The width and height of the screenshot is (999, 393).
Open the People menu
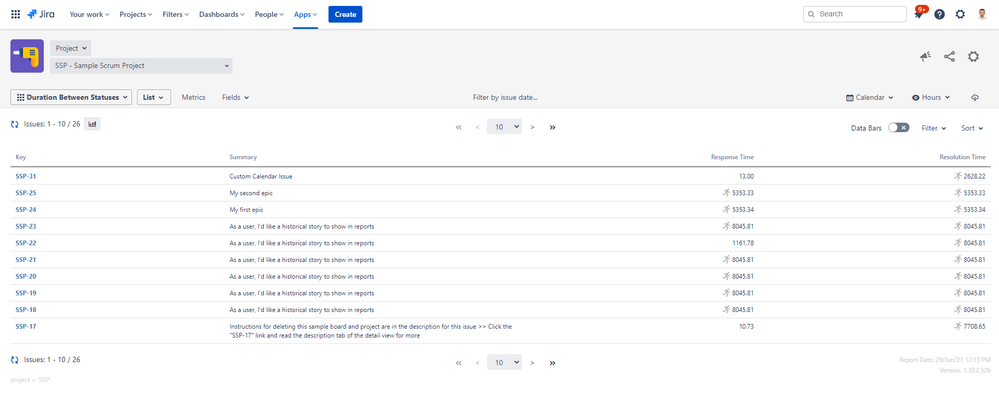click(269, 14)
